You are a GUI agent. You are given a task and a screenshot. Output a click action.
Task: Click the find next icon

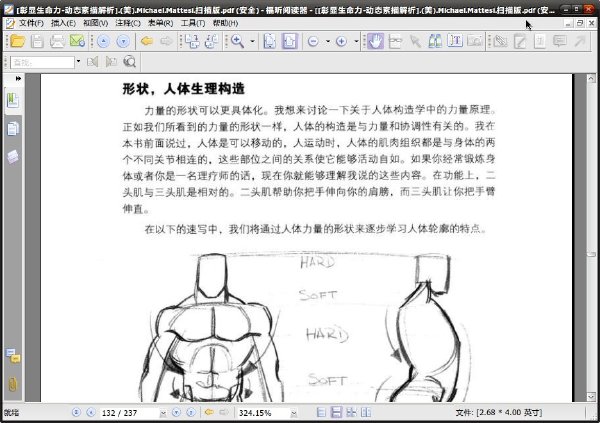click(x=111, y=62)
